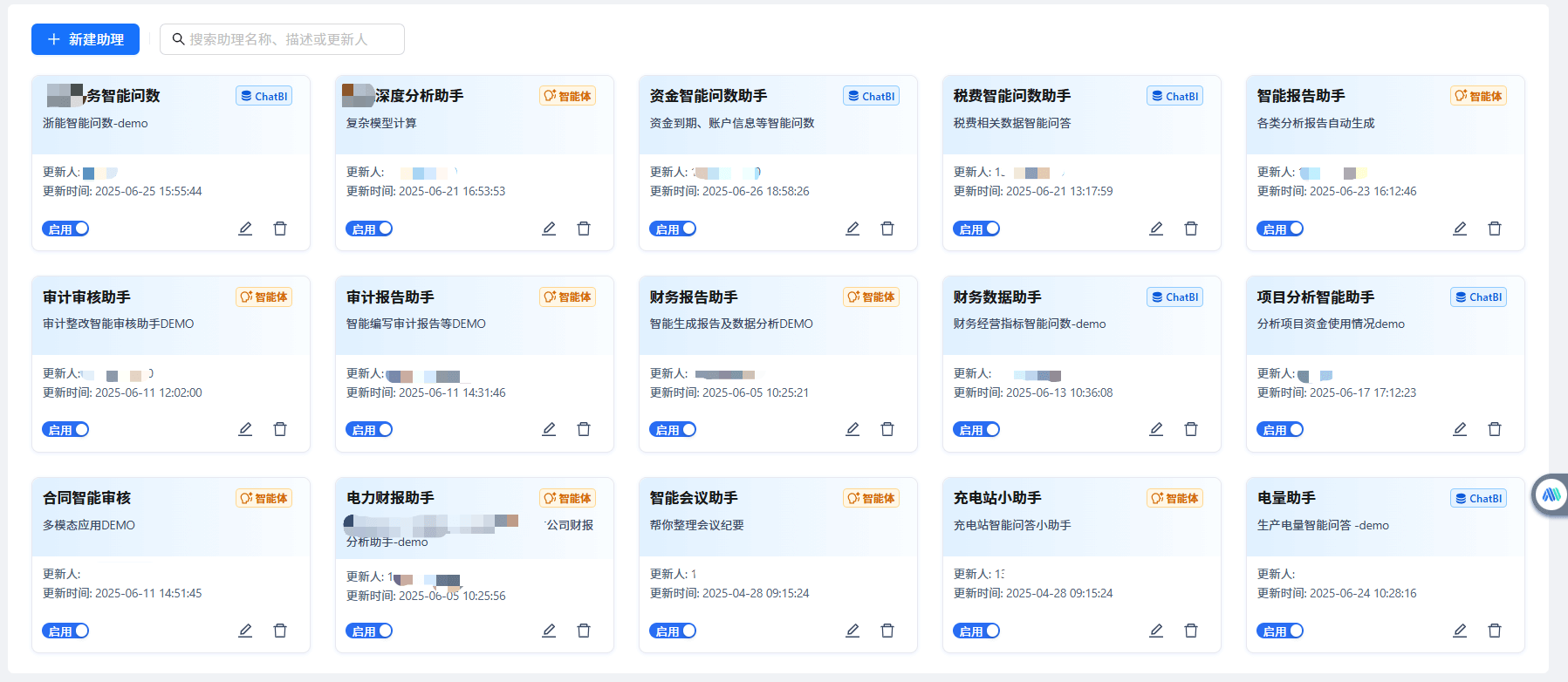1568x682 pixels.
Task: Click the floating assistant logo at right edge
Action: coord(1551,495)
